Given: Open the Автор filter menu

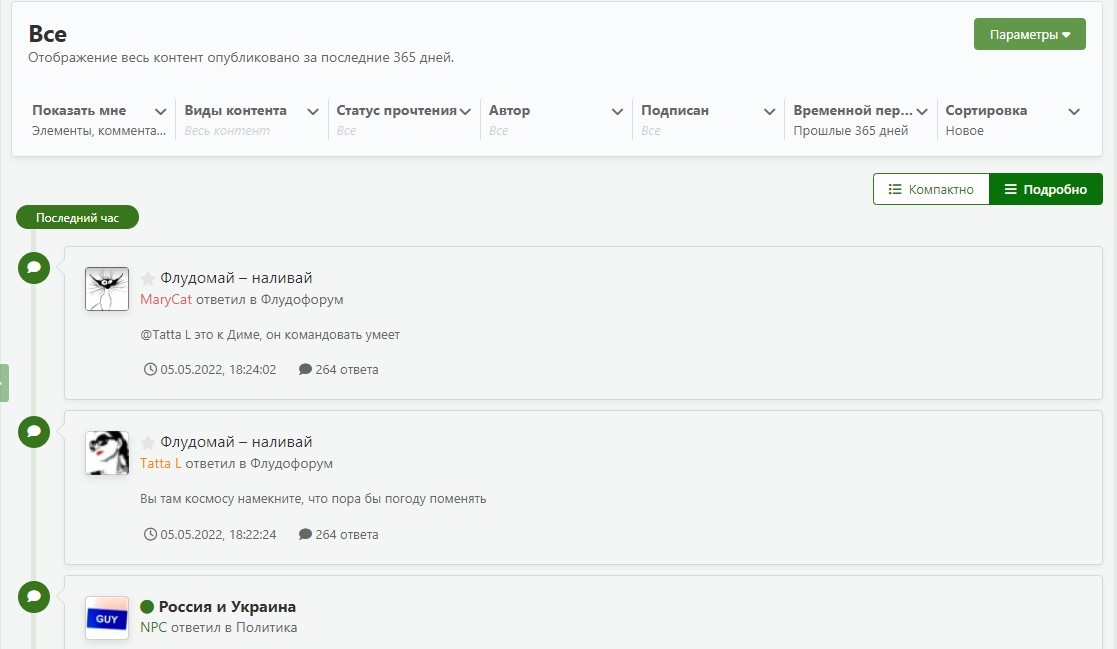Looking at the screenshot, I should coord(556,120).
